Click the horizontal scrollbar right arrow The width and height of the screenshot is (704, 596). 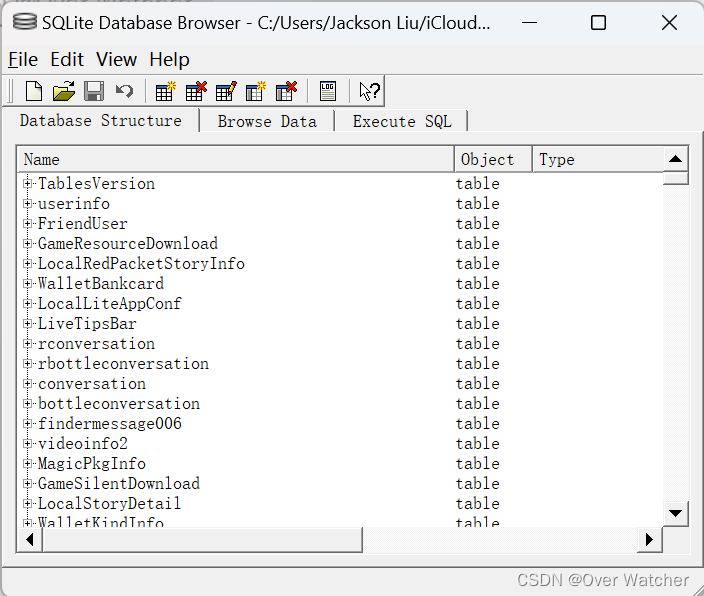click(649, 539)
